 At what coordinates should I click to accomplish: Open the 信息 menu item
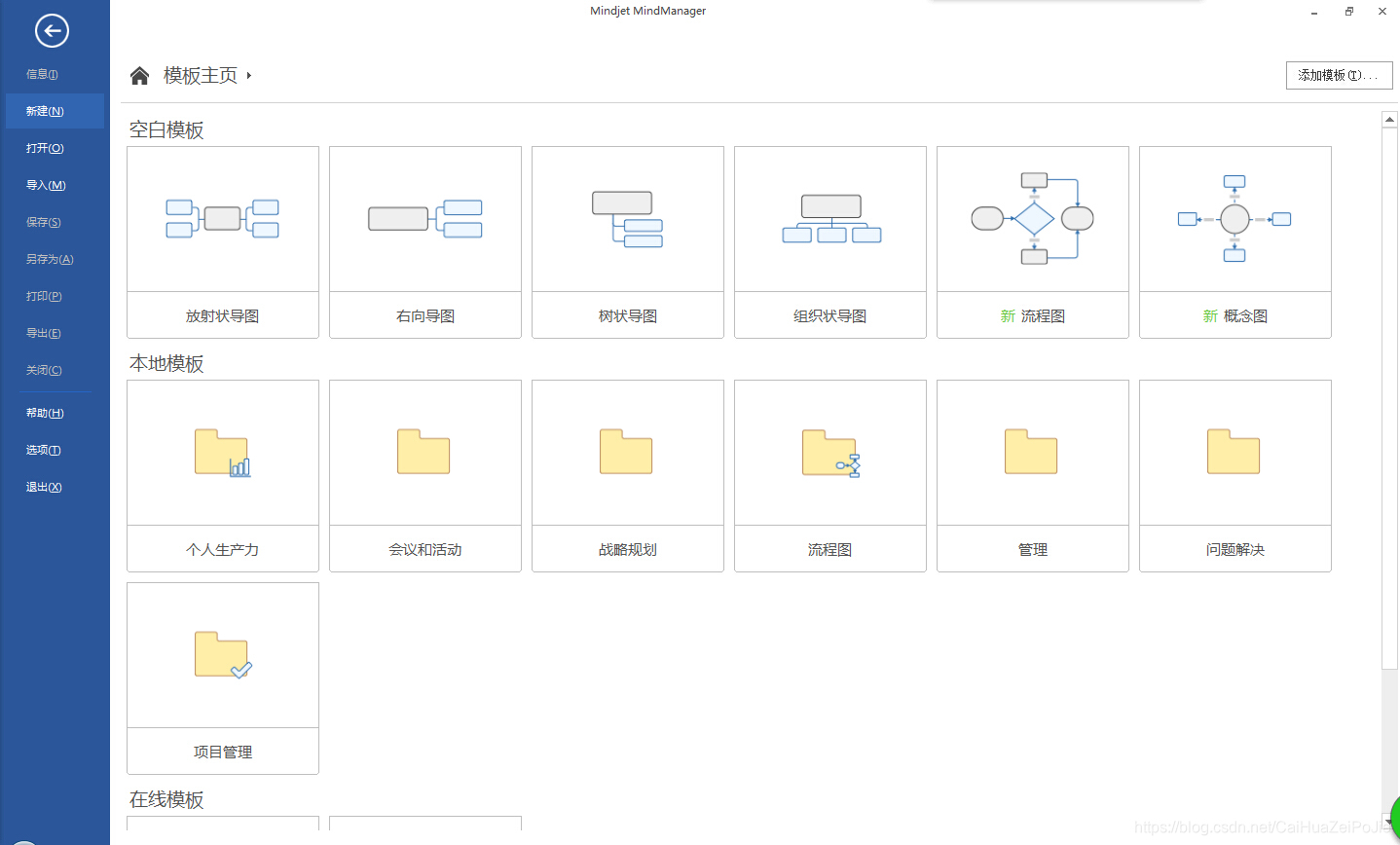coord(42,74)
